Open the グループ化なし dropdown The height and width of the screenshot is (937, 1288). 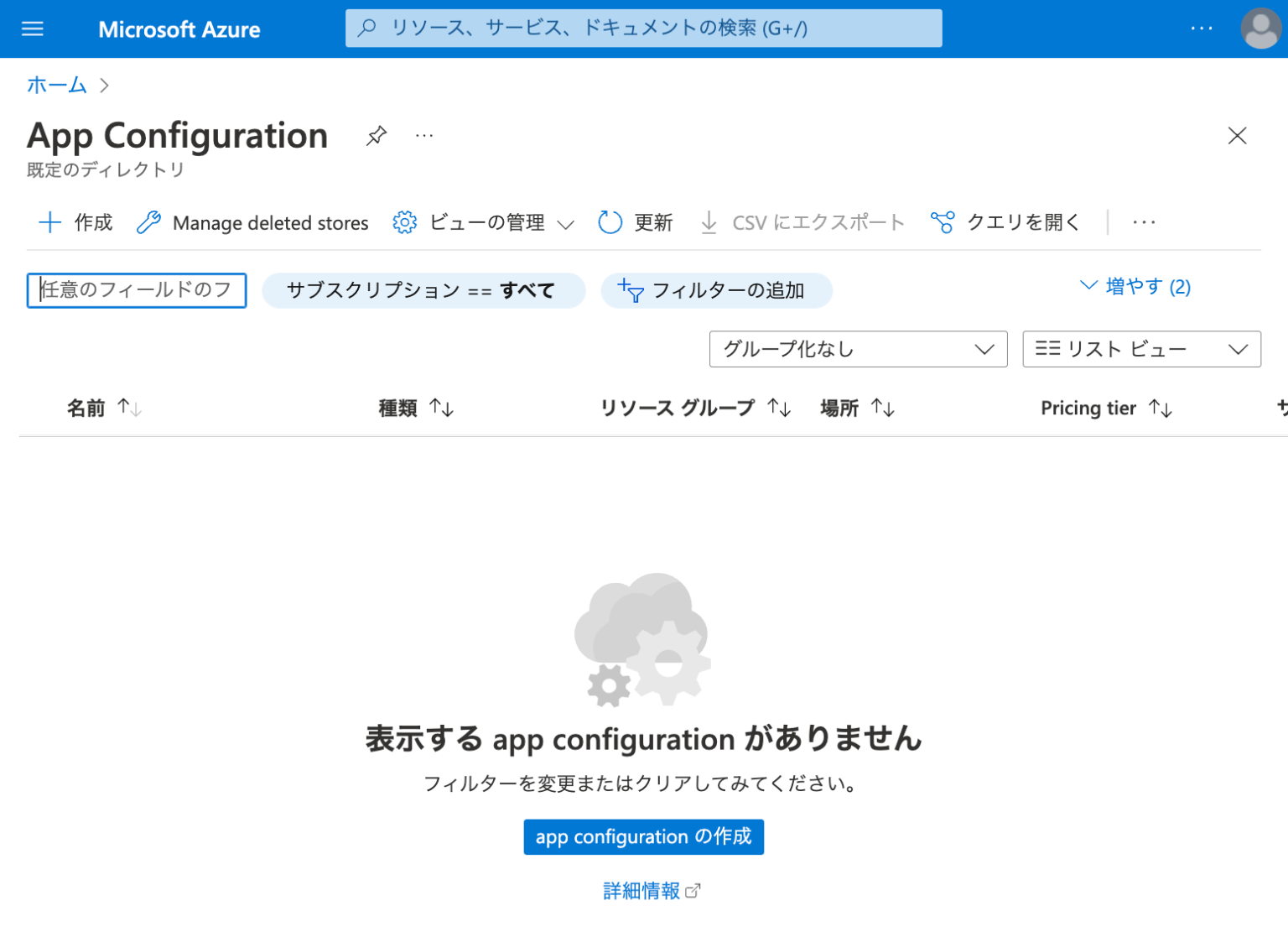click(857, 349)
